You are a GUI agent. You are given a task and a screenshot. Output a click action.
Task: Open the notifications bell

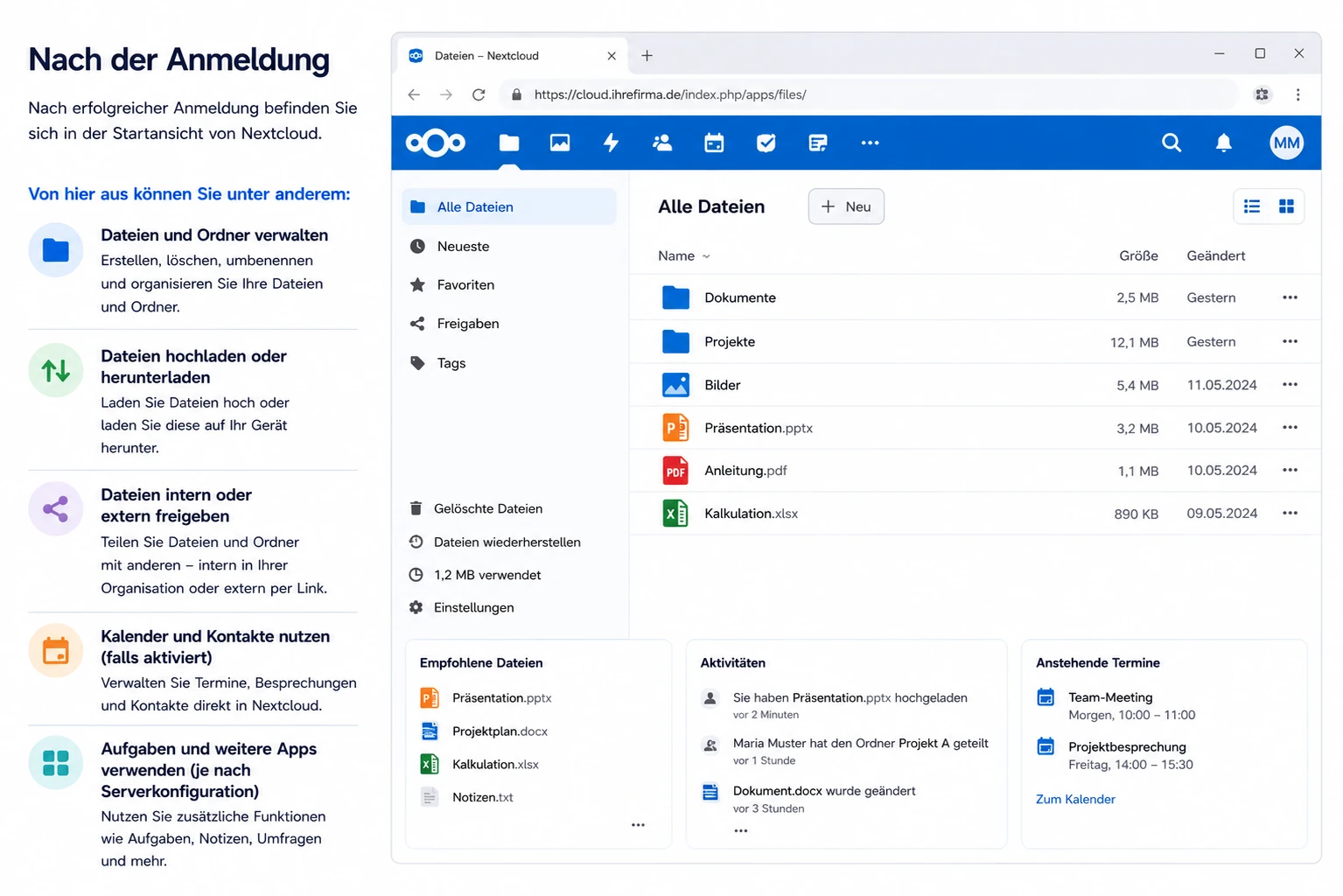pyautogui.click(x=1224, y=143)
